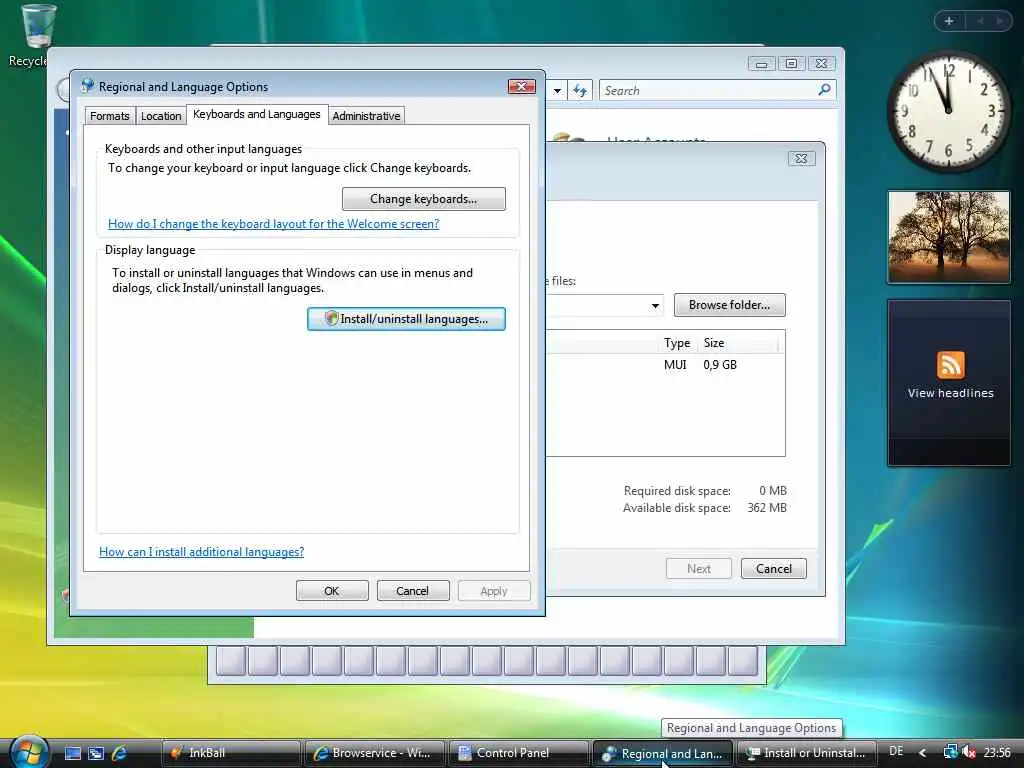This screenshot has height=768, width=1024.
Task: Select the MUI language row
Action: coord(665,364)
